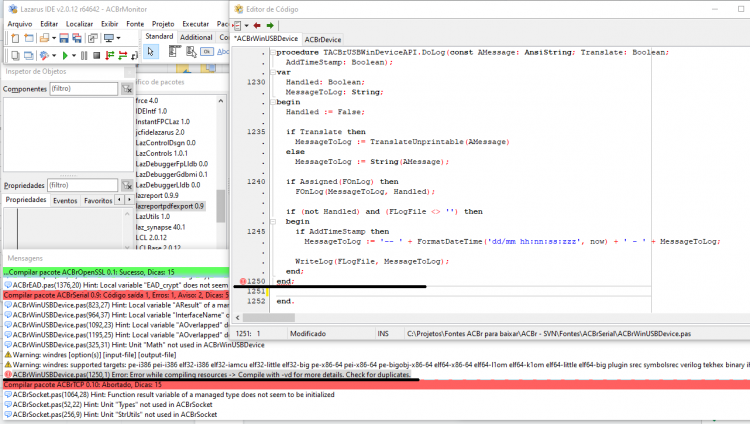Select the TButton component icon

207,52
